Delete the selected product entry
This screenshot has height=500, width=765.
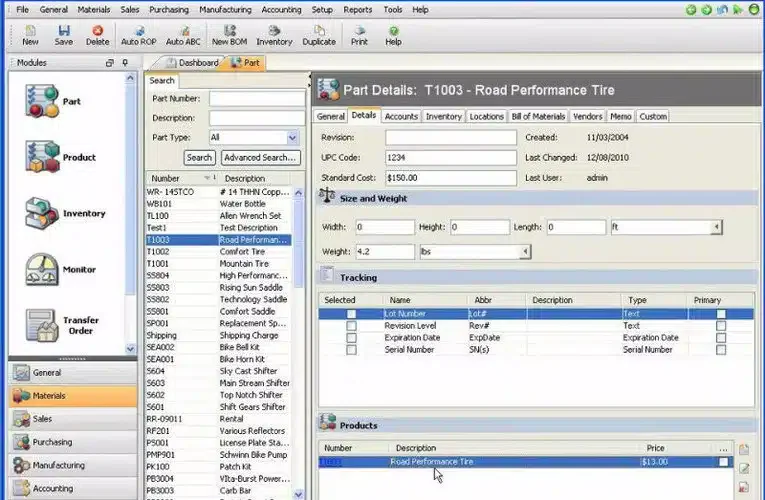(x=744, y=487)
